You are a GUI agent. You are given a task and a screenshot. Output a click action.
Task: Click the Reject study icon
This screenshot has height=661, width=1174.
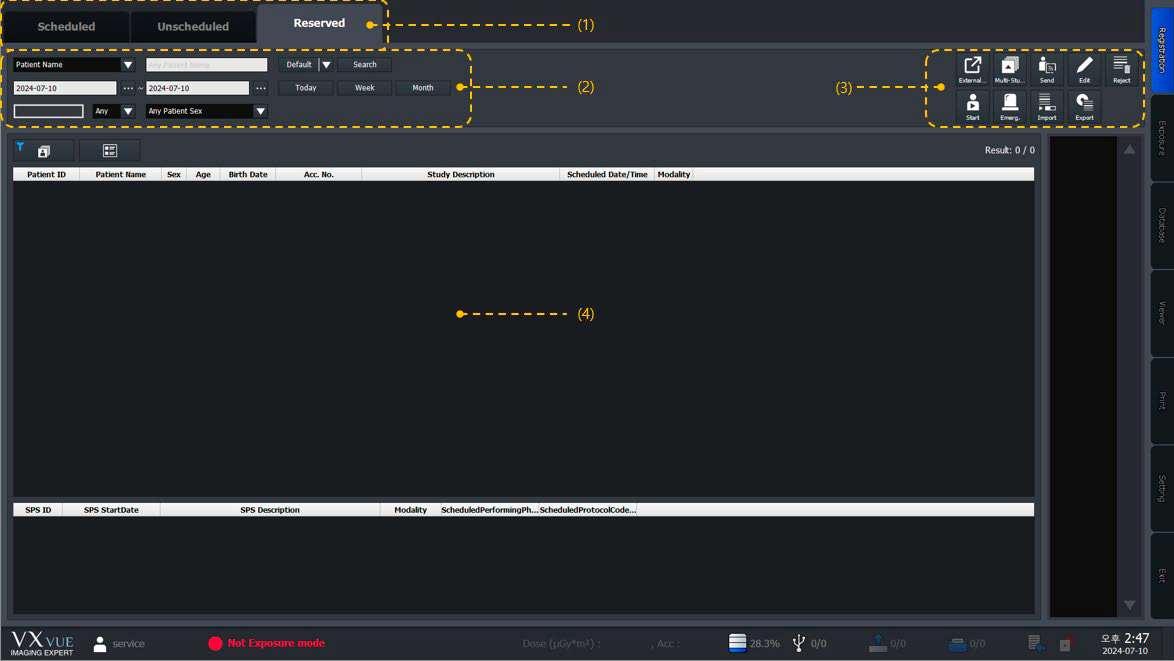(x=1121, y=68)
